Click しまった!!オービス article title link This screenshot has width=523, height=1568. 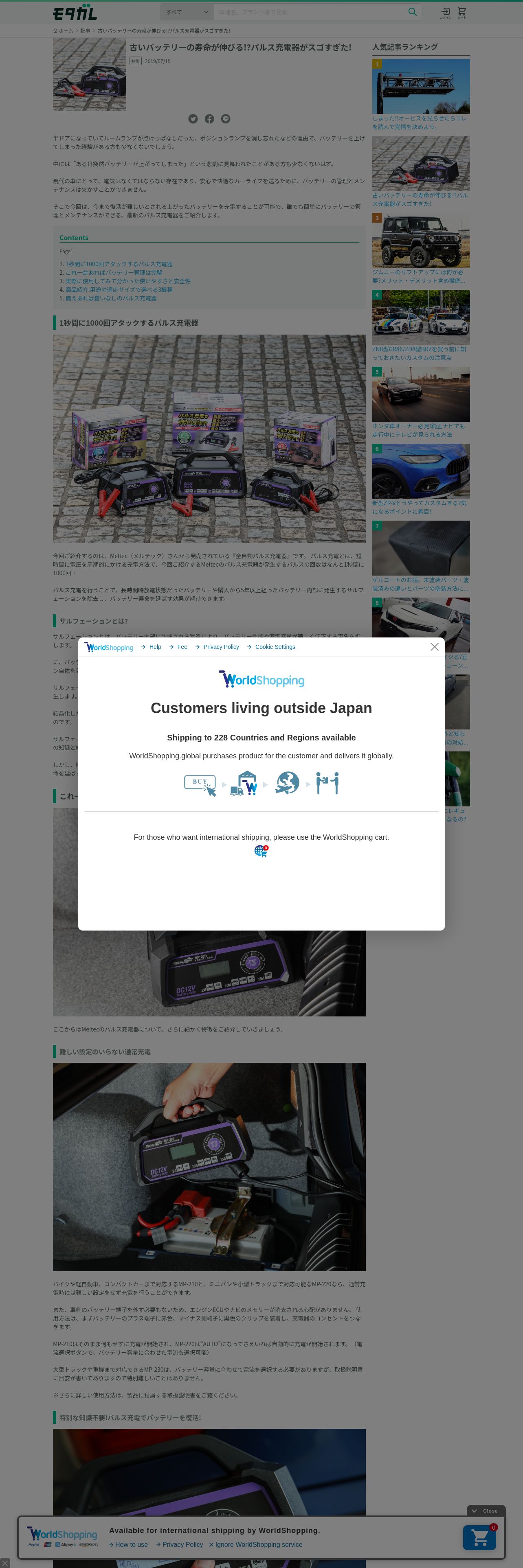pos(420,123)
